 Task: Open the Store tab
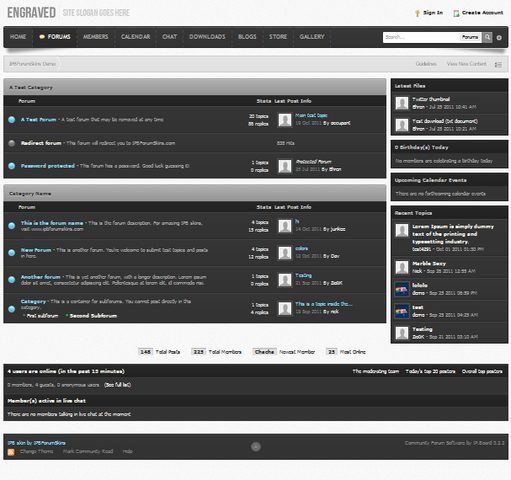[278, 37]
